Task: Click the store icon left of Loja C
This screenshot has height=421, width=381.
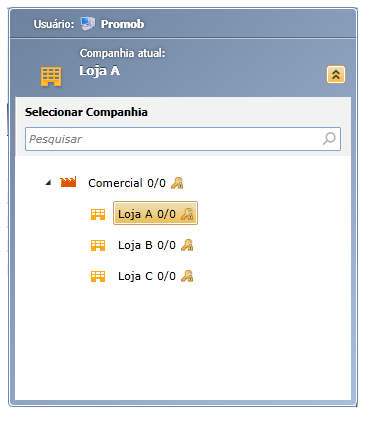Action: 98,276
